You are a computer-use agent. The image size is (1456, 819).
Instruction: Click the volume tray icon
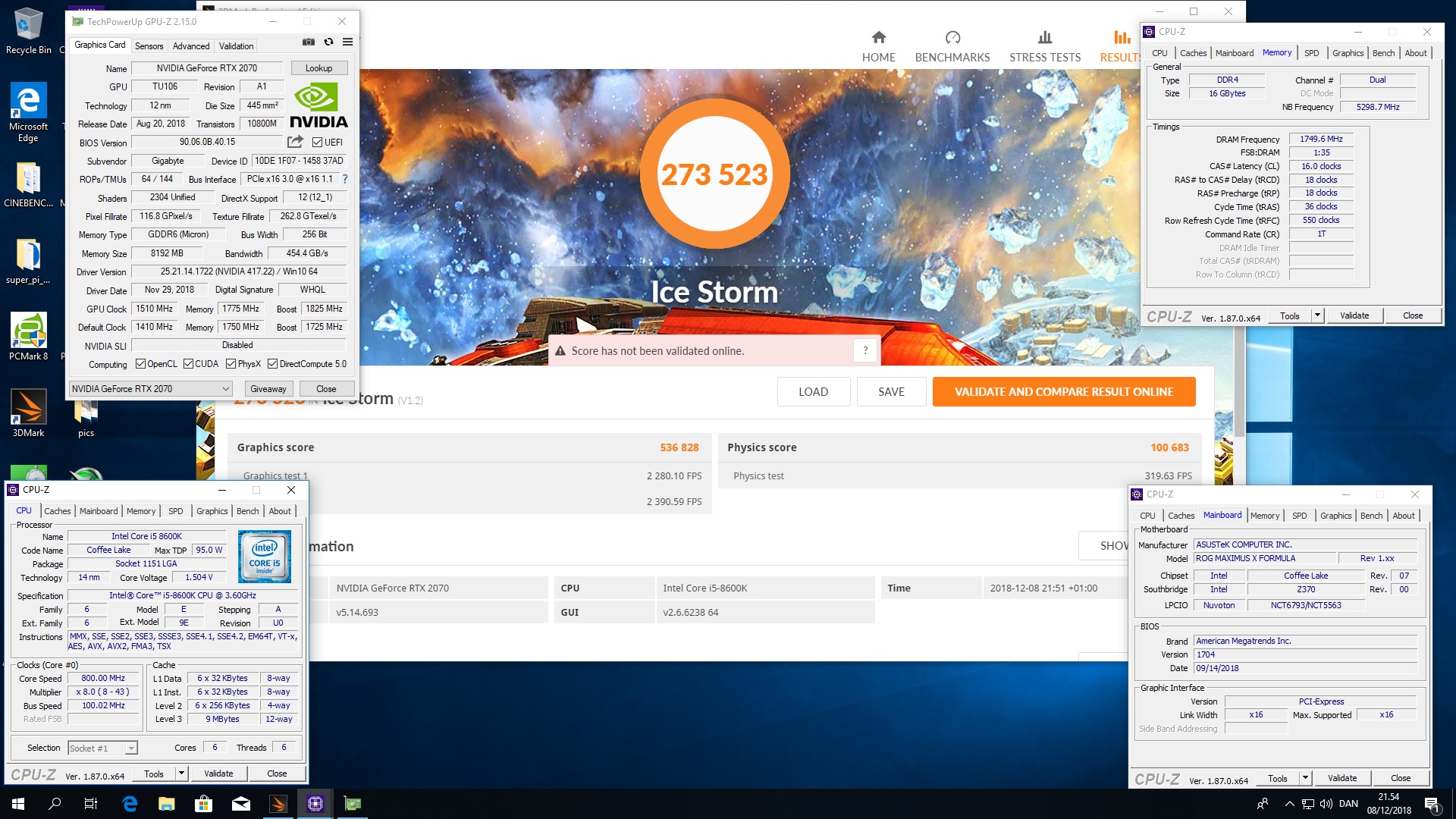point(1326,804)
